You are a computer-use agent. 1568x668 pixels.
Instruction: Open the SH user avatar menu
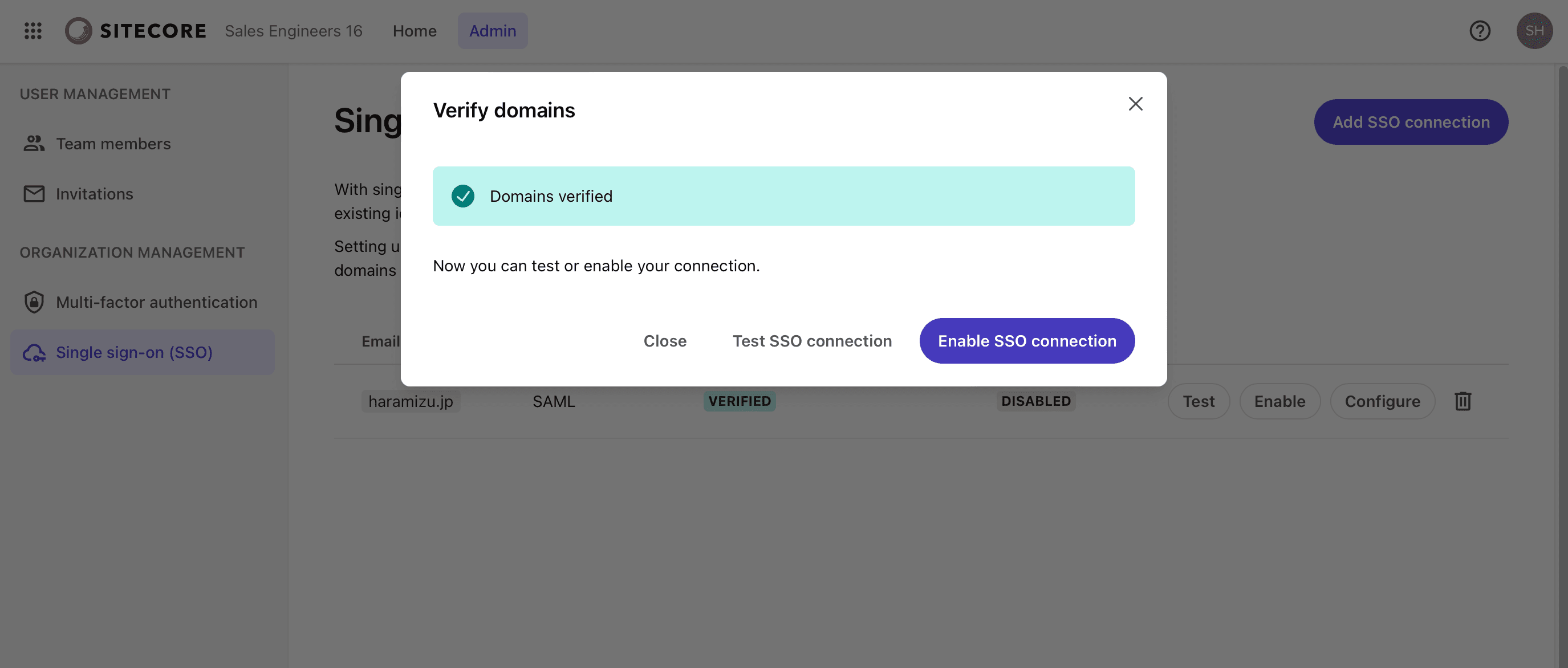pos(1534,30)
